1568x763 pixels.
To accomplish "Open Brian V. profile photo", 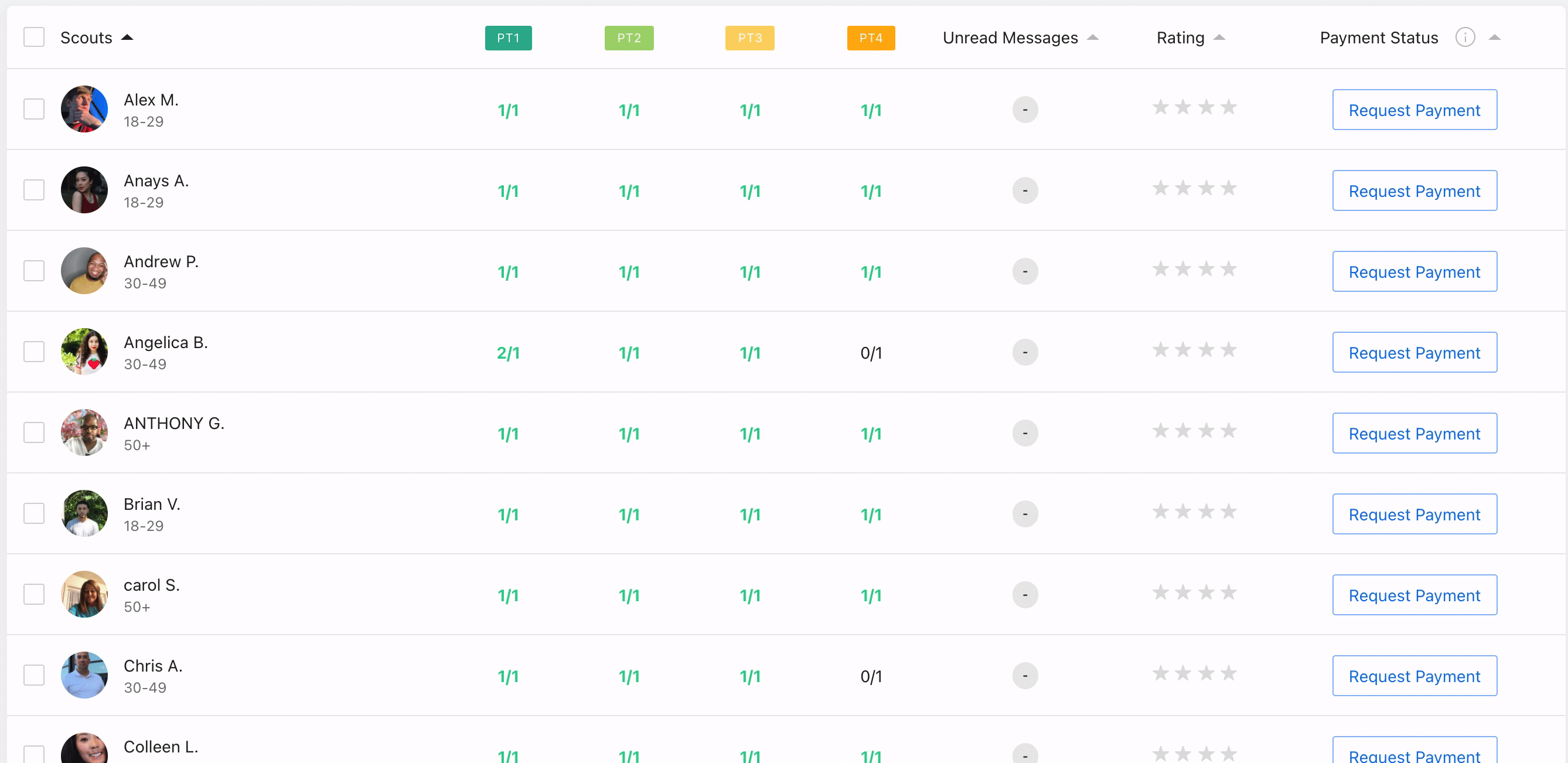I will click(84, 514).
